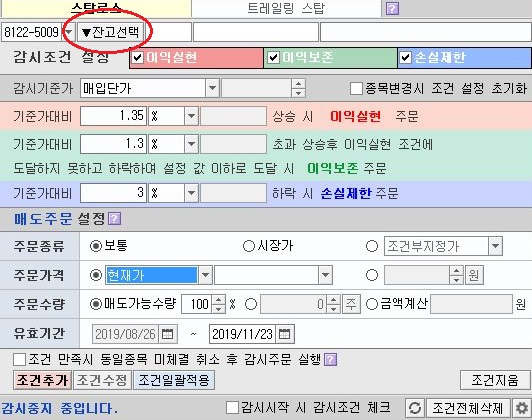Enable 조건 만족시 동일종목 미체결 취소 checkbox
This screenshot has width=532, height=420.
pos(19,359)
